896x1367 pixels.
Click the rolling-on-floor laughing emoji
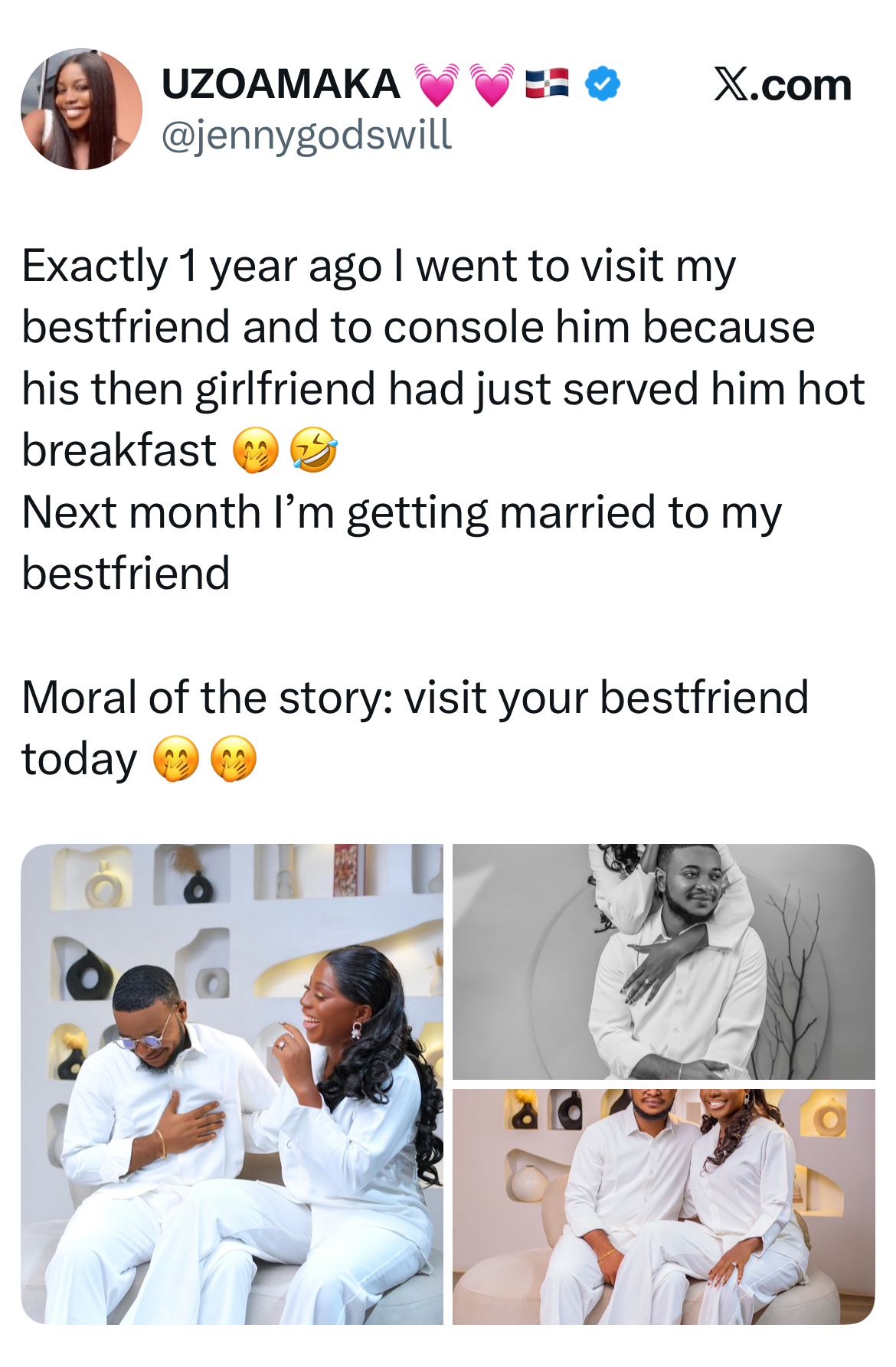point(313,450)
